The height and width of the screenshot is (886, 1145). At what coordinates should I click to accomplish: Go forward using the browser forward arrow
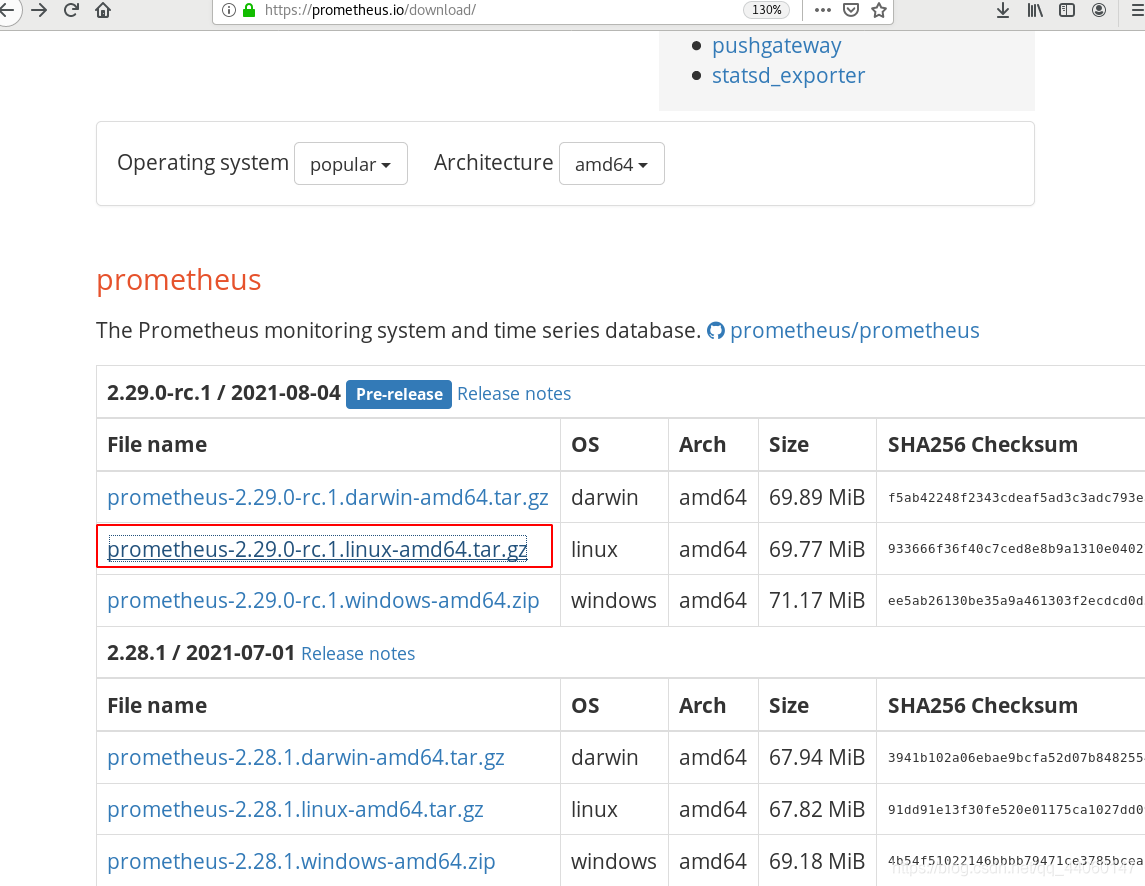39,10
